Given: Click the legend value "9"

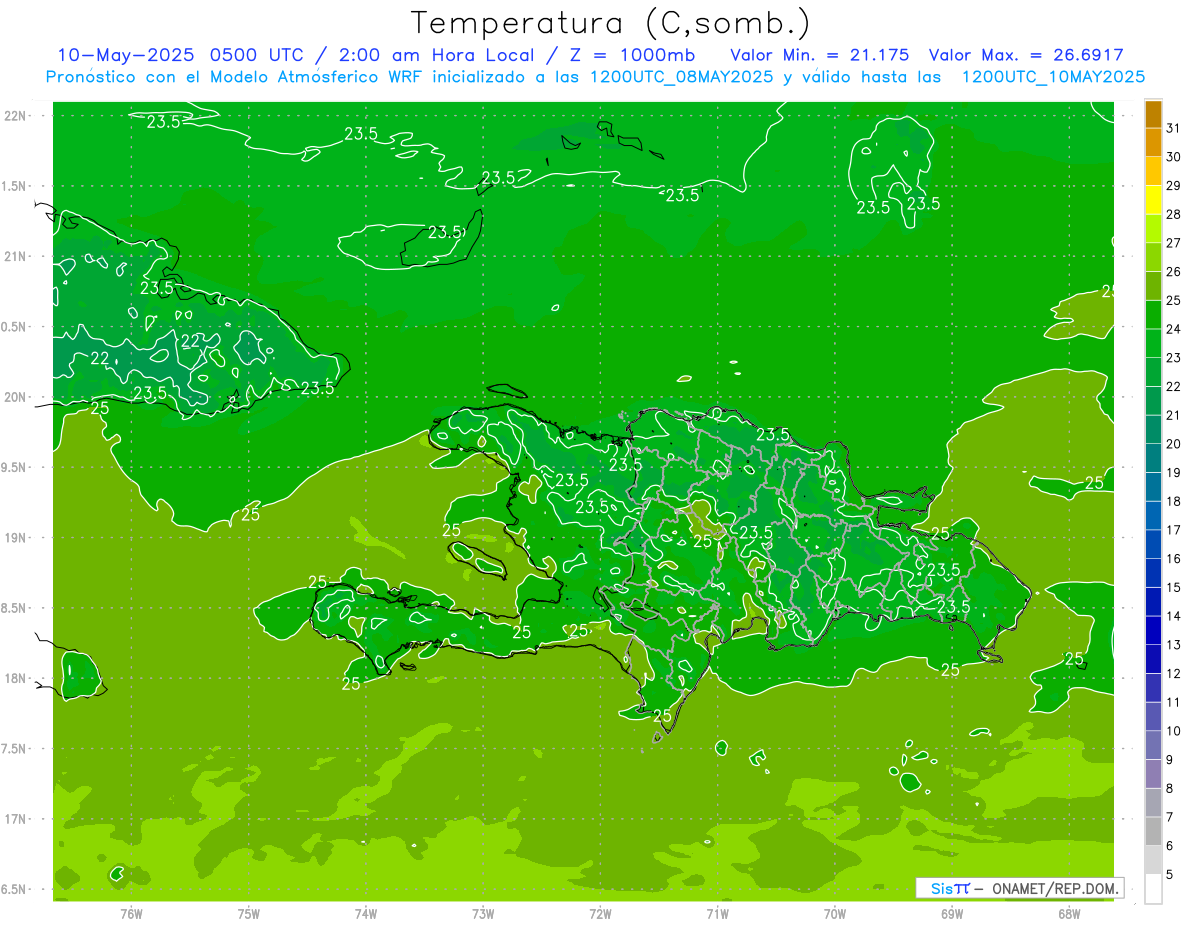Looking at the screenshot, I should pos(1170,760).
